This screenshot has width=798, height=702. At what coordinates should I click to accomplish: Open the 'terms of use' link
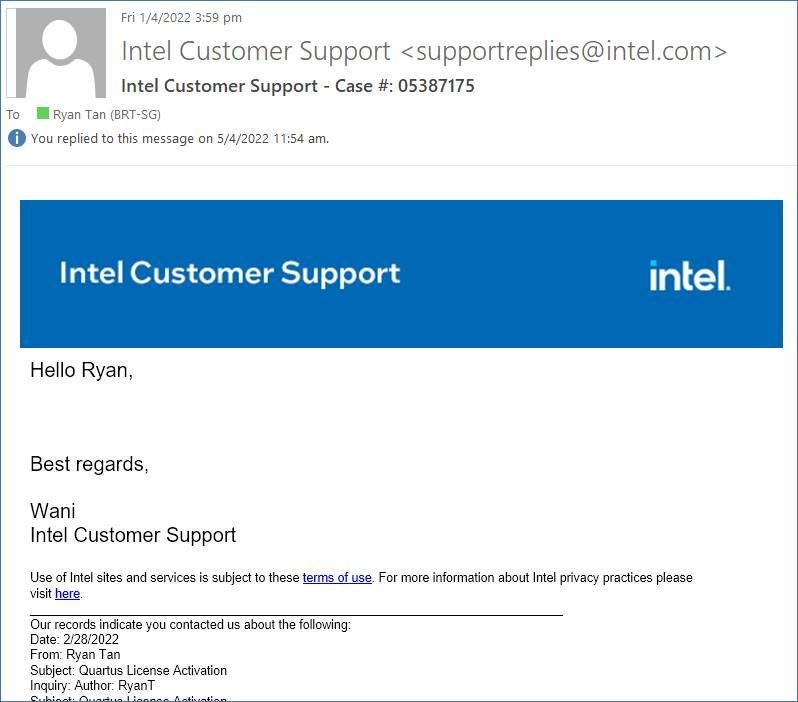point(337,578)
